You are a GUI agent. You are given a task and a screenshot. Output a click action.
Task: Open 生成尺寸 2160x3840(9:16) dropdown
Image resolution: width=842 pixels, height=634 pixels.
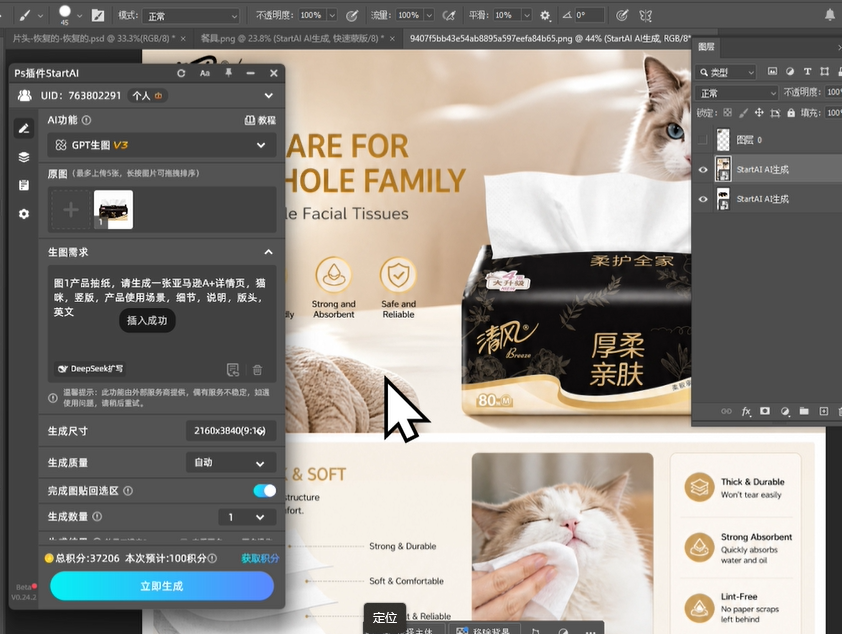click(x=231, y=431)
